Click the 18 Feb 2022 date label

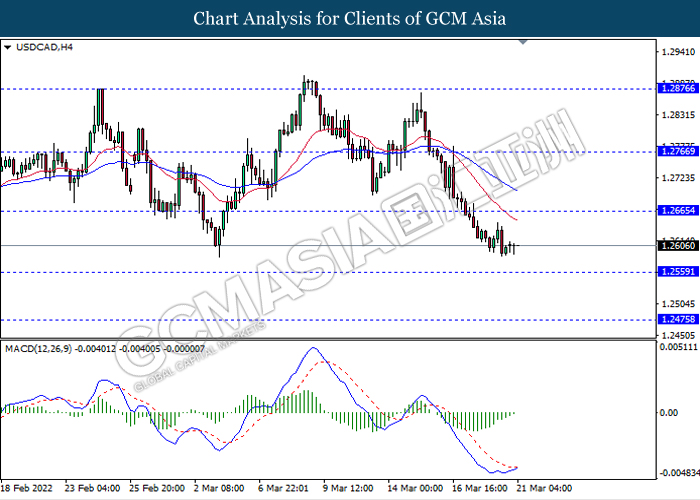pos(27,488)
